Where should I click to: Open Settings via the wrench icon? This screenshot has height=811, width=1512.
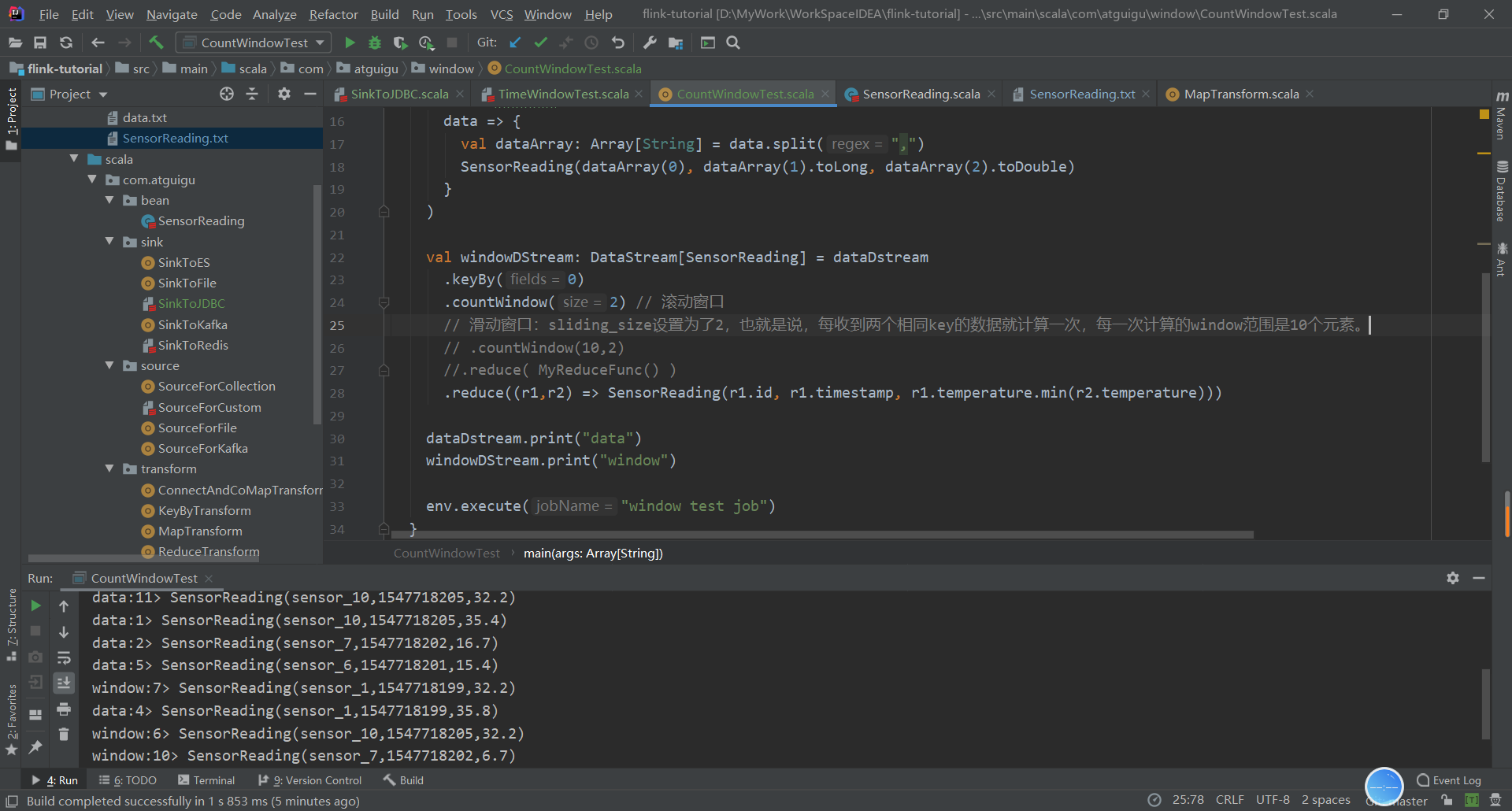[x=650, y=43]
